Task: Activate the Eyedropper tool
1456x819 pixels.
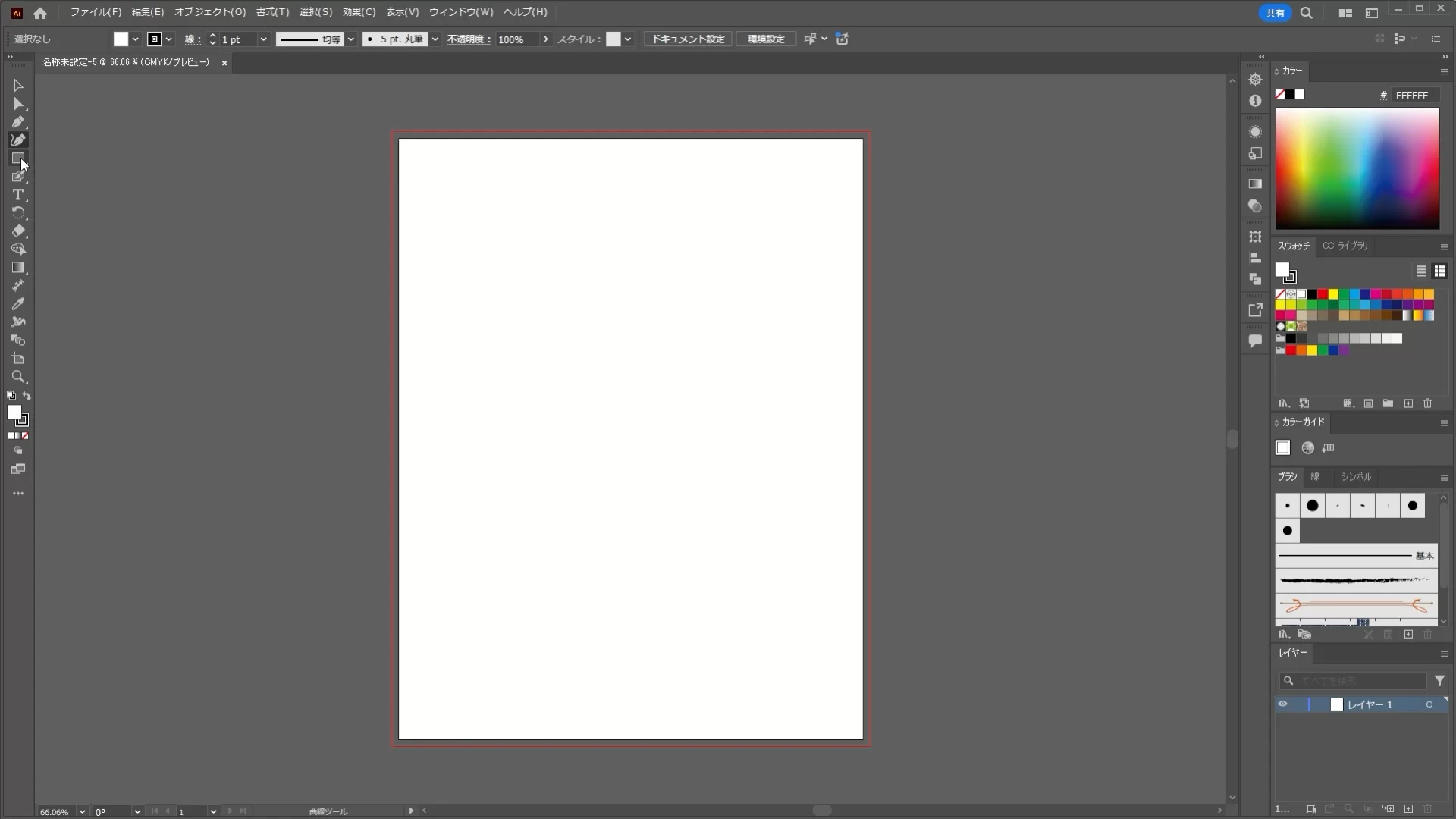Action: 18,304
